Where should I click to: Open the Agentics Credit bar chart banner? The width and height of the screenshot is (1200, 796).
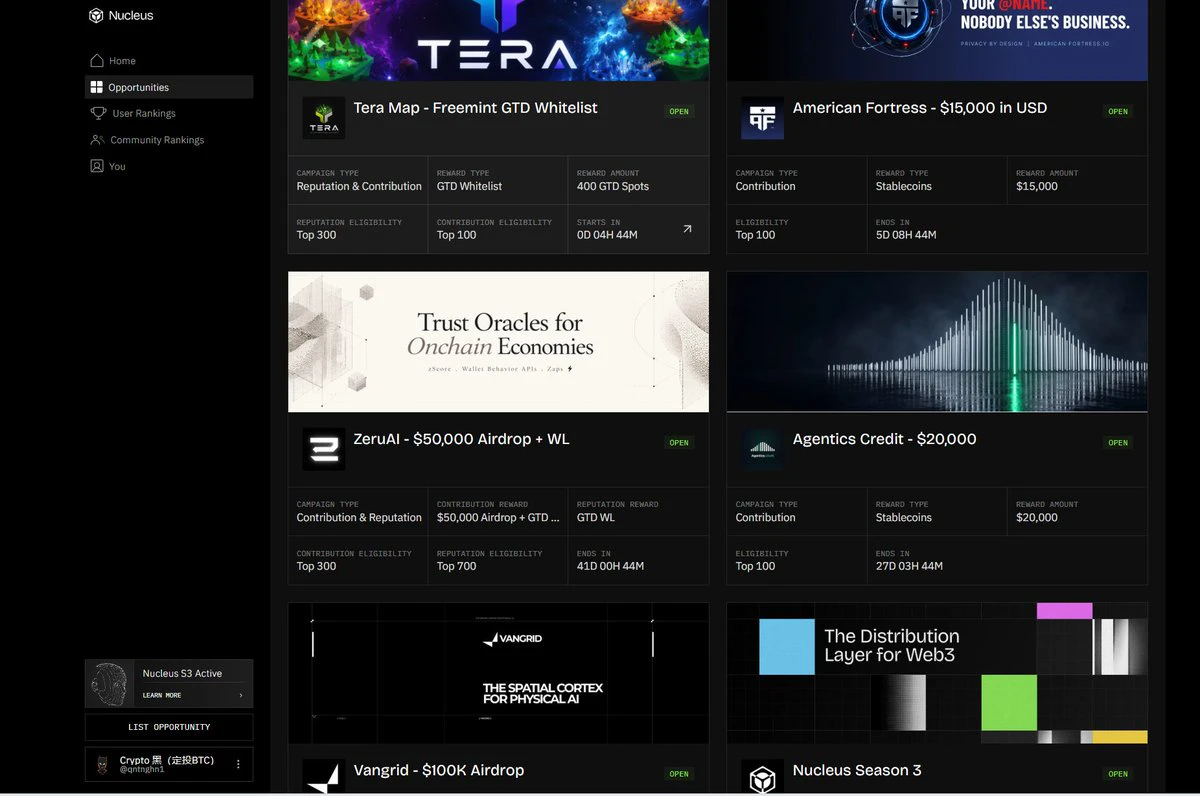point(937,342)
